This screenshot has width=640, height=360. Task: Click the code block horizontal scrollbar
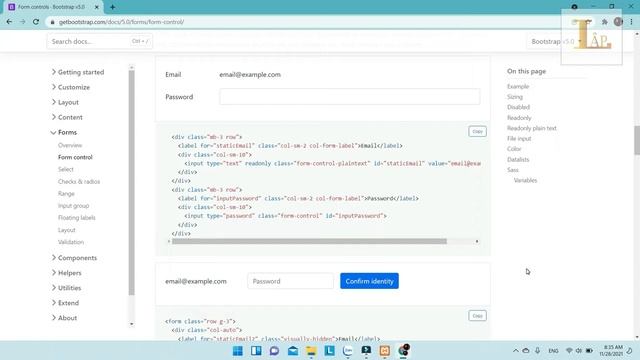click(309, 242)
